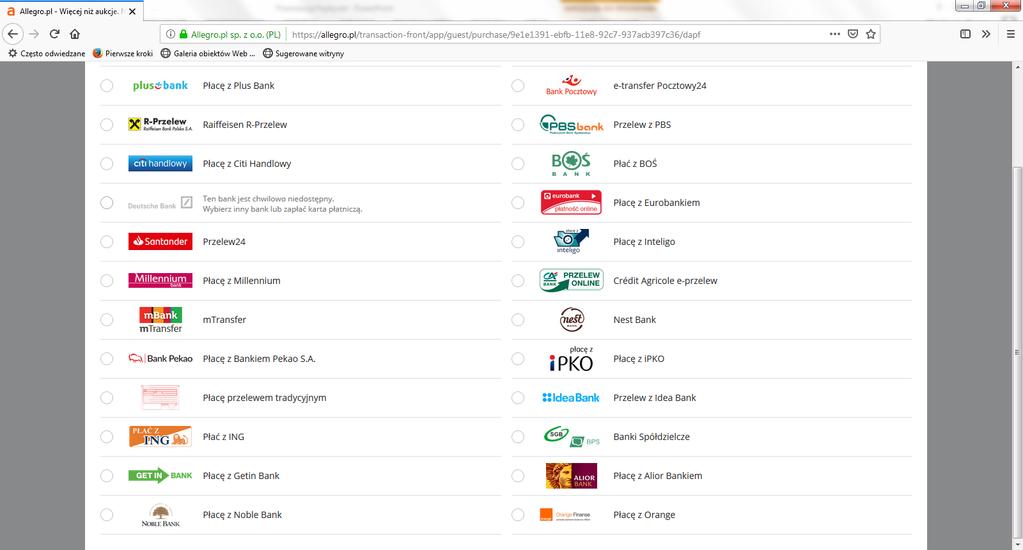
Task: Click the Santander logo
Action: (160, 241)
